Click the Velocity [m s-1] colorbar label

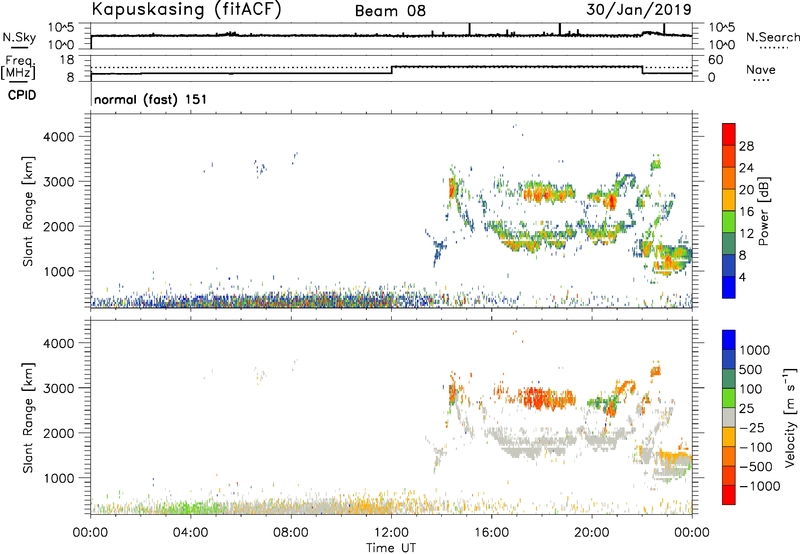click(x=790, y=417)
